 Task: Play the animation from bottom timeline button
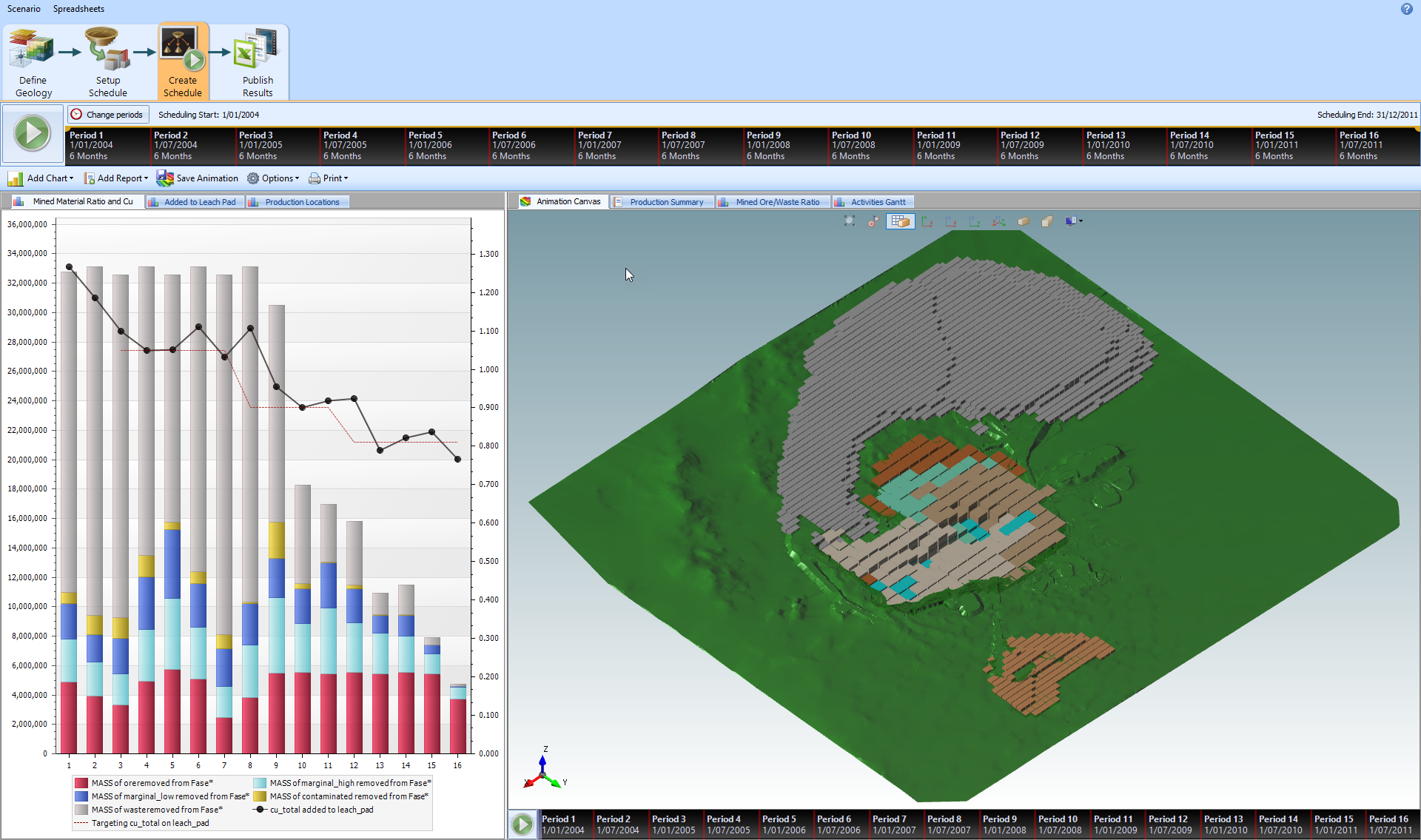[523, 824]
